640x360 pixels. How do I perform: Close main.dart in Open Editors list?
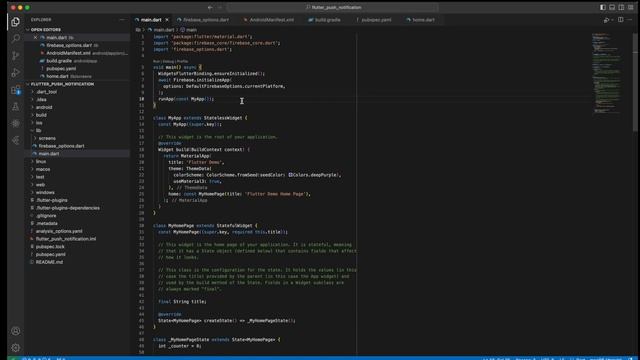point(36,38)
